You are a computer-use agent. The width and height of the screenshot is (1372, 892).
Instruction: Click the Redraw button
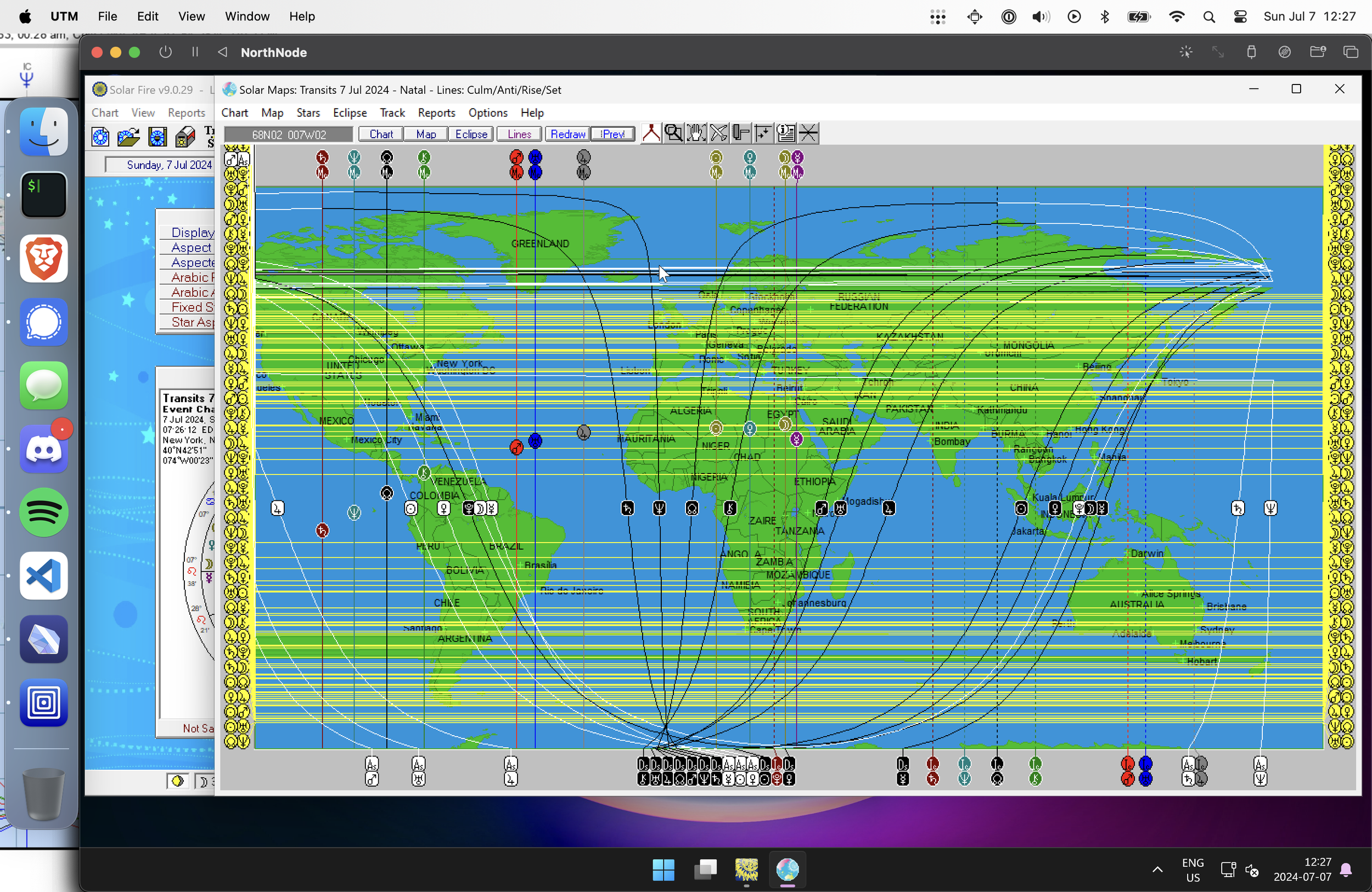567,134
